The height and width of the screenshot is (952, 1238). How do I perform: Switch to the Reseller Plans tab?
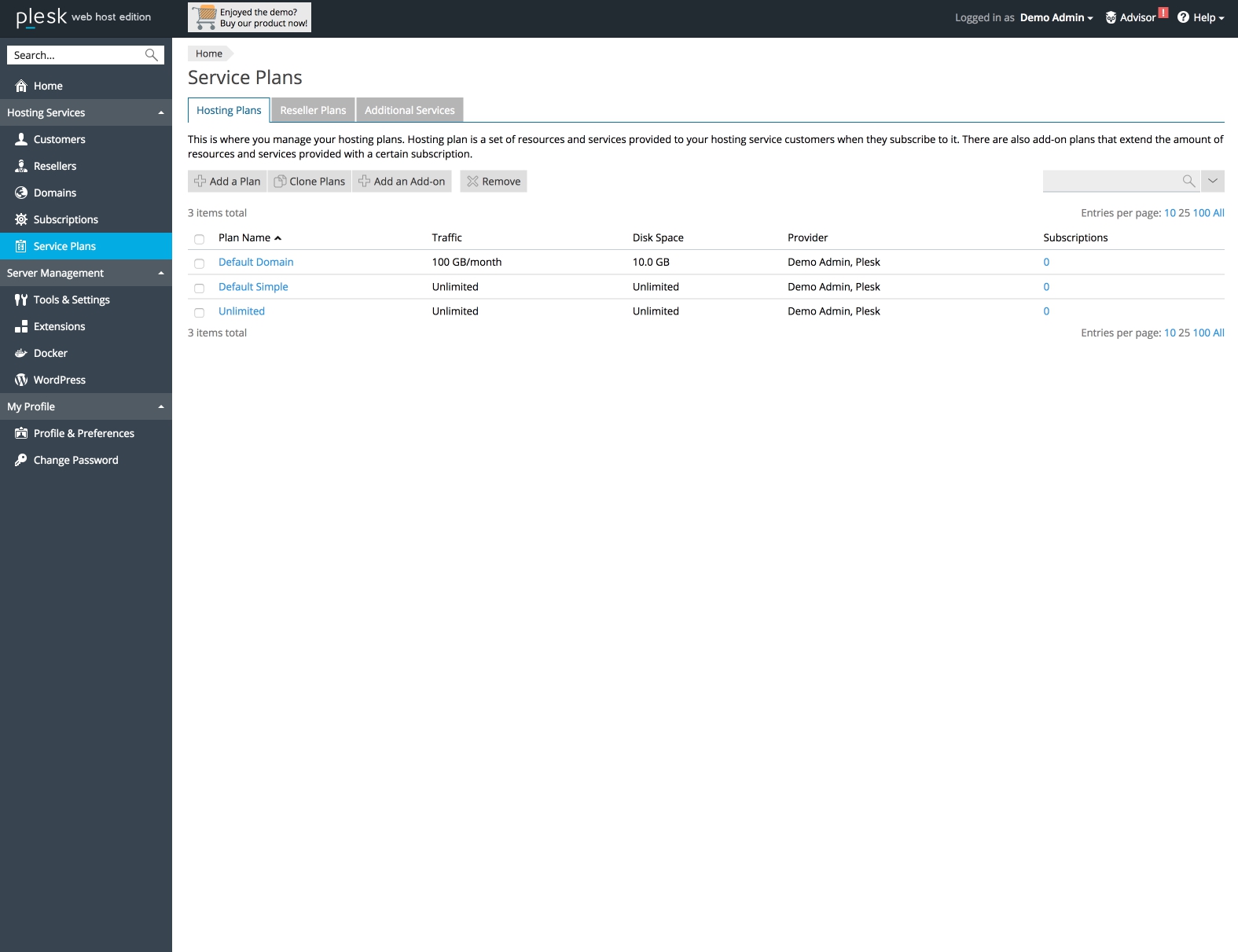pos(313,110)
